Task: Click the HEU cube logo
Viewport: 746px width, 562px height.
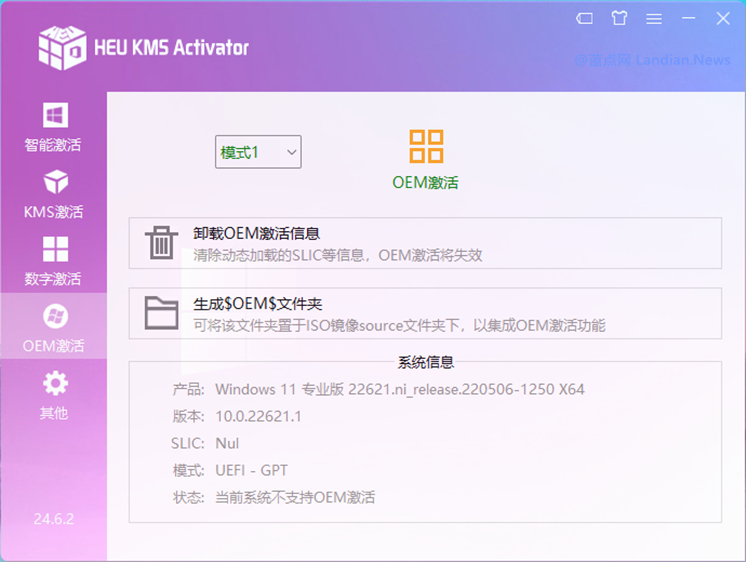Action: coord(62,48)
